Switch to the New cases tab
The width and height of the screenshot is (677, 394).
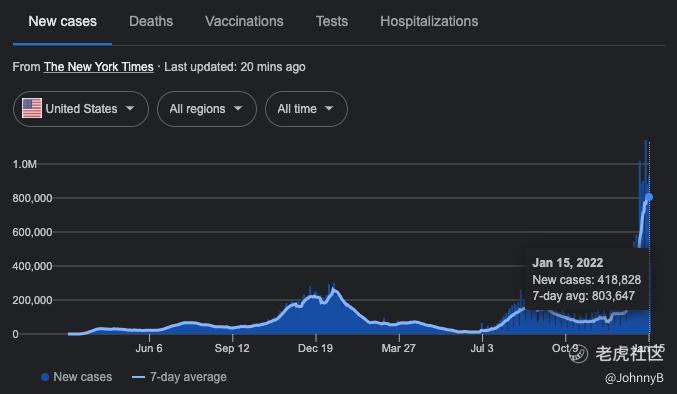(x=63, y=22)
